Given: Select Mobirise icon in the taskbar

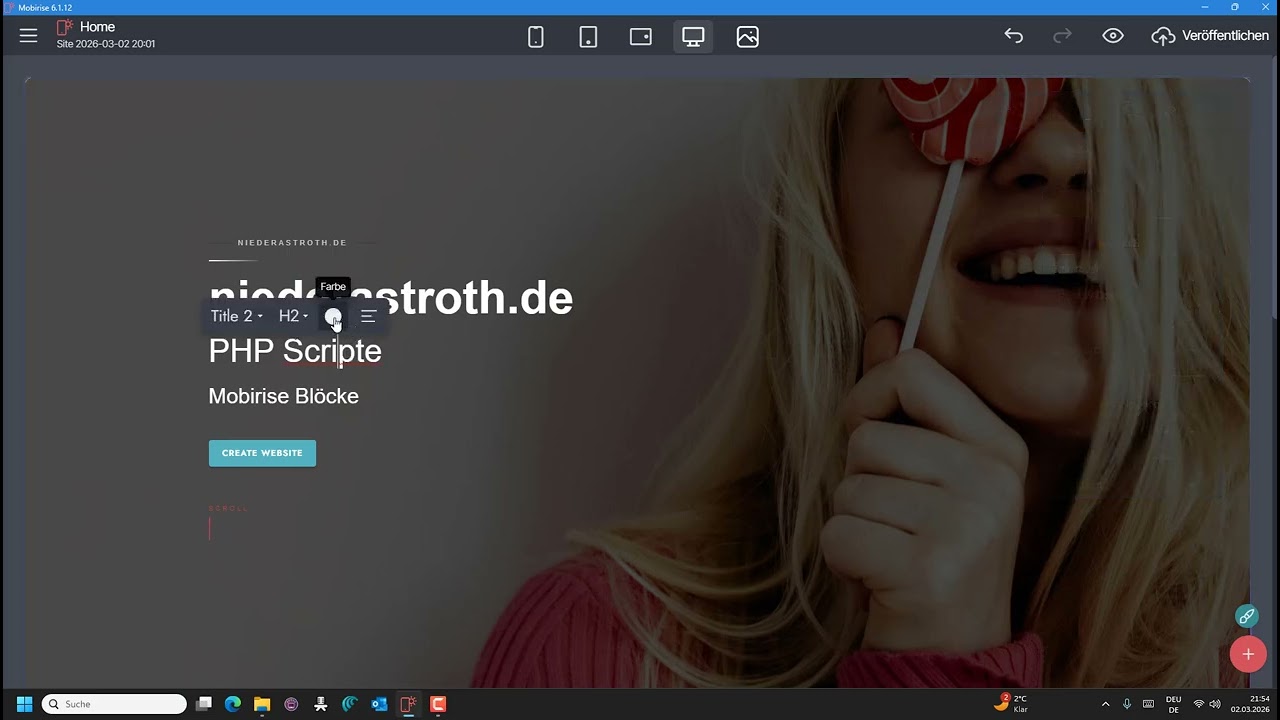Looking at the screenshot, I should point(408,704).
